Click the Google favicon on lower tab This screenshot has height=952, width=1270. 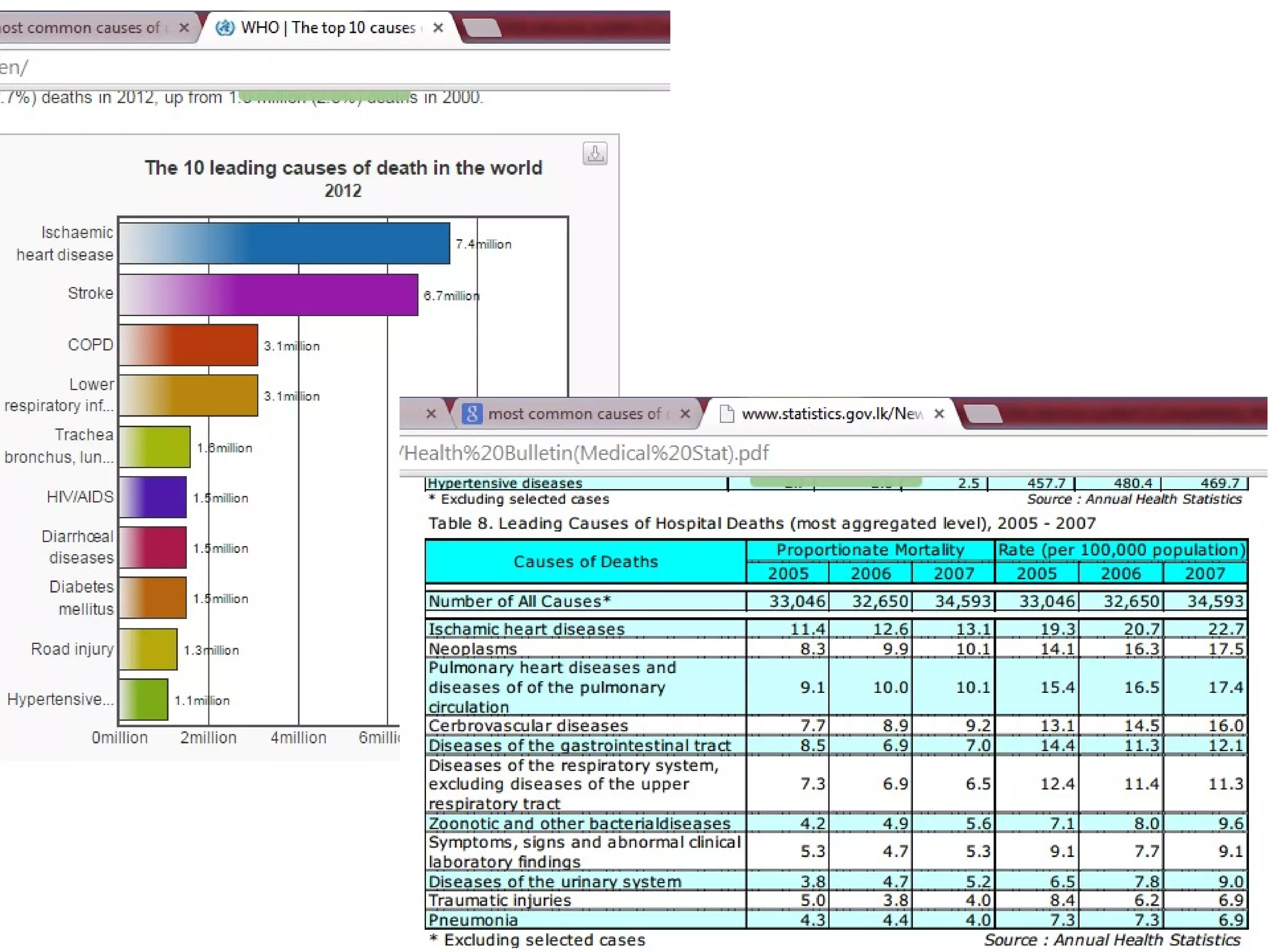471,413
